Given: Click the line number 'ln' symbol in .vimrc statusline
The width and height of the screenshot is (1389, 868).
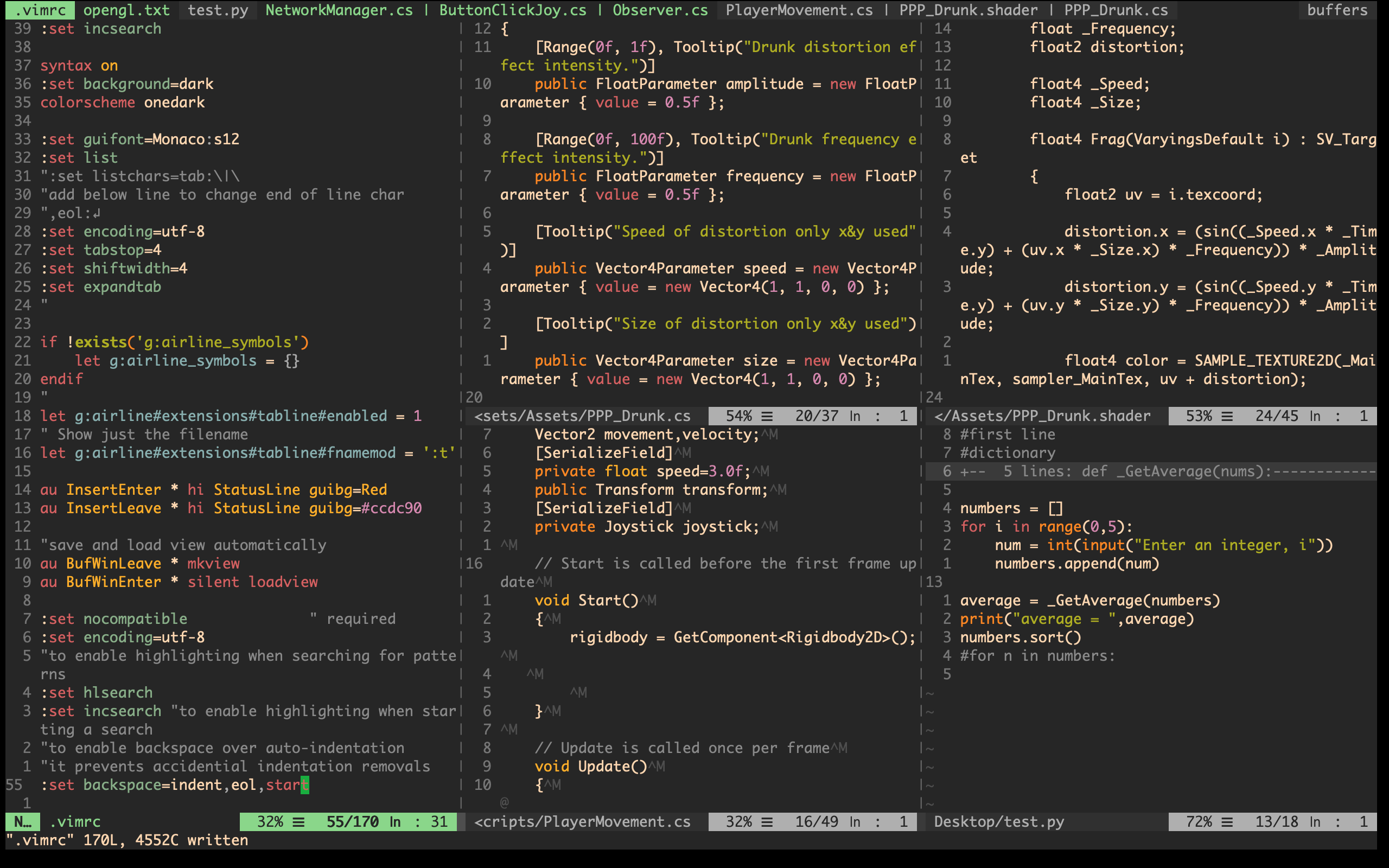Looking at the screenshot, I should pos(395,821).
